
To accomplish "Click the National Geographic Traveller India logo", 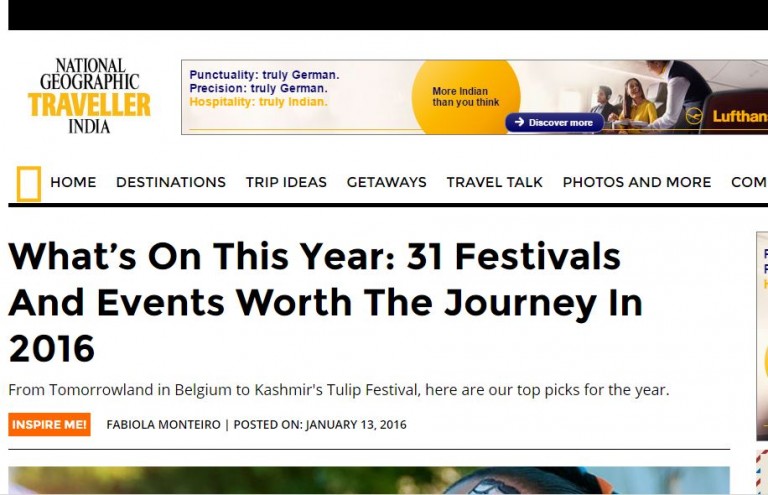I will [89, 96].
